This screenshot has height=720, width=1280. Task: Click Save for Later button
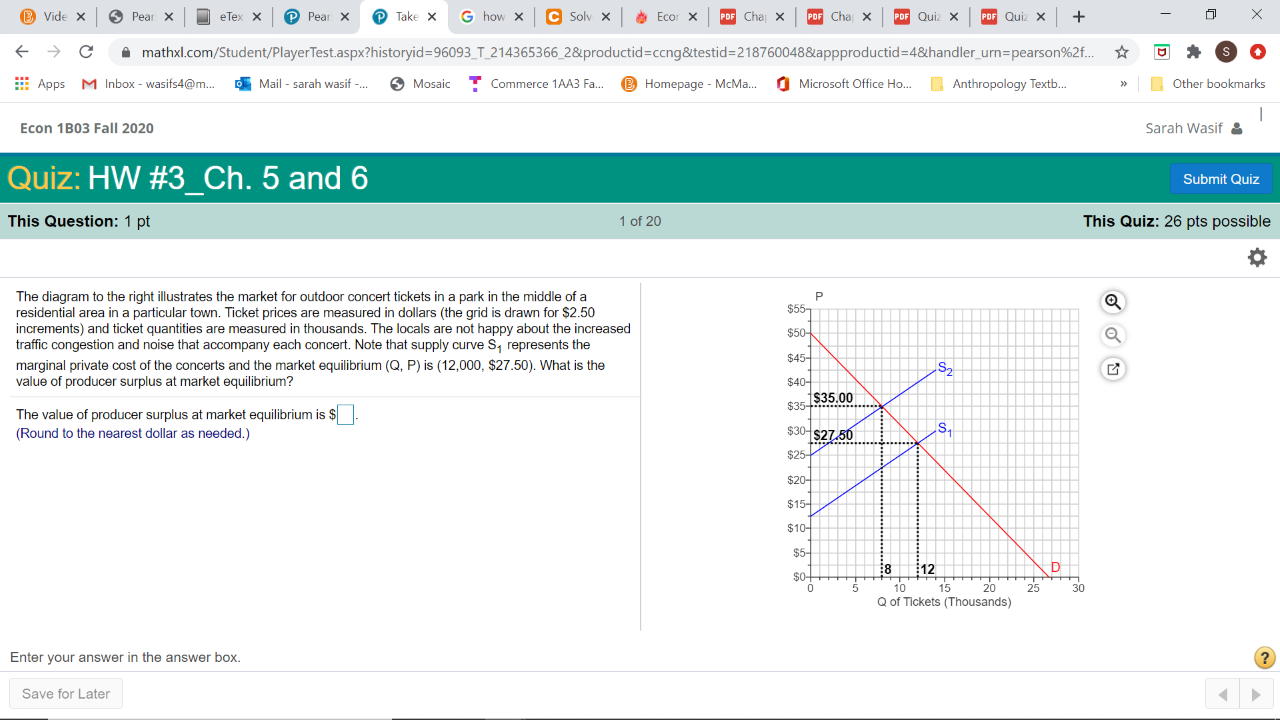click(x=66, y=694)
